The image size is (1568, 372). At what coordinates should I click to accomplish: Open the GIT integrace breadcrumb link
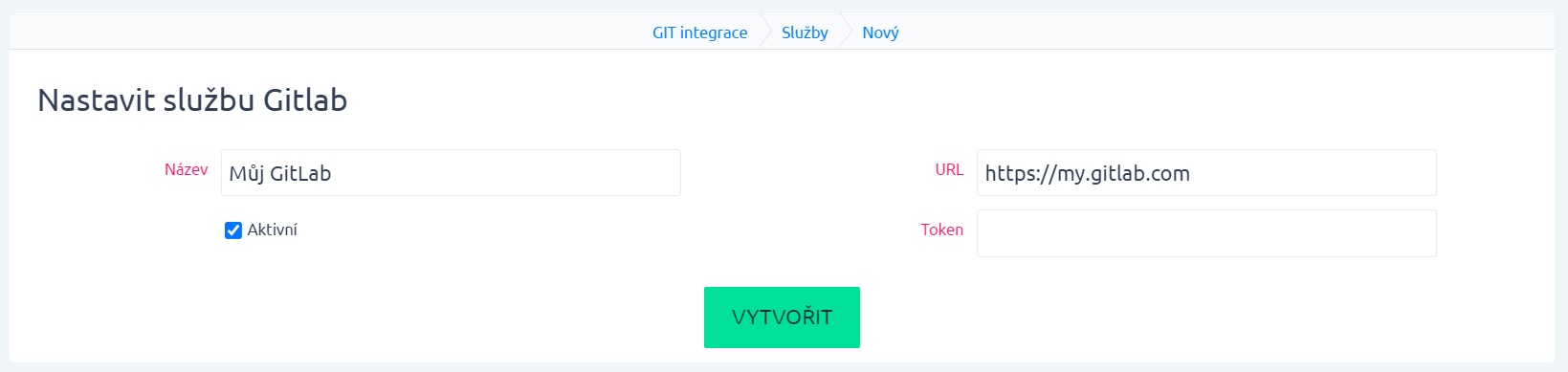[x=699, y=33]
